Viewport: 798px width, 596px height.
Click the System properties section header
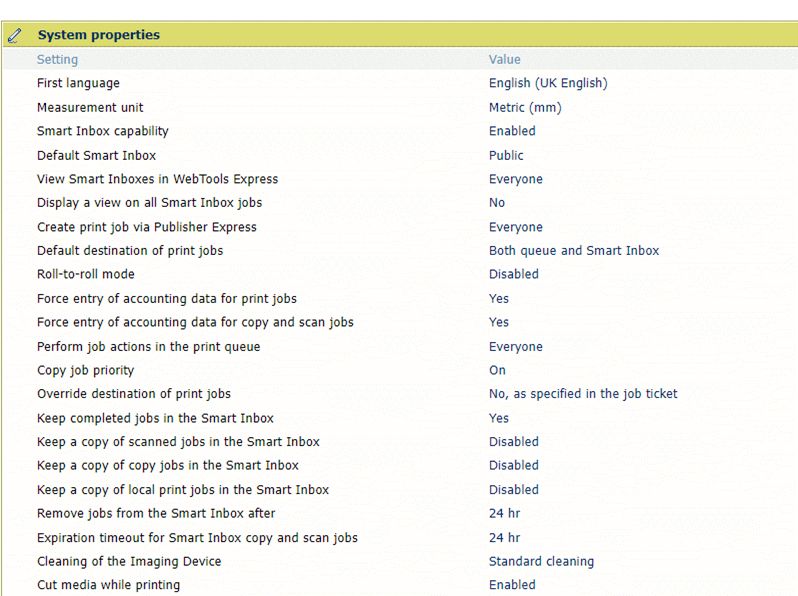[98, 35]
